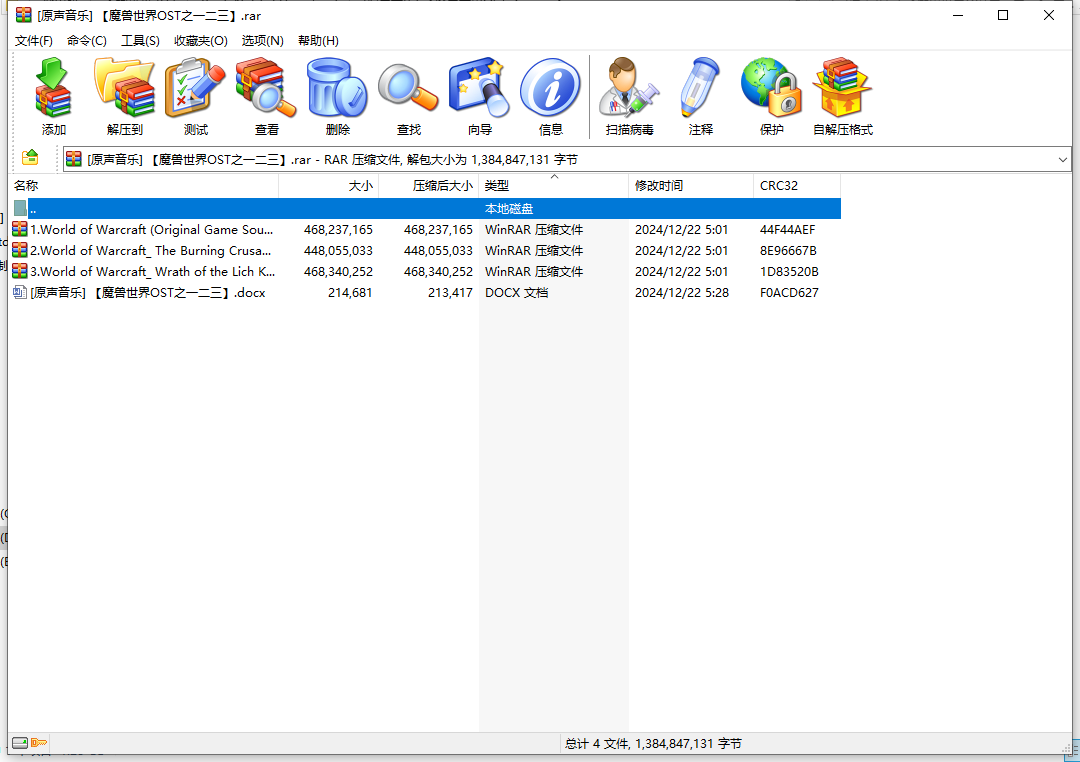The image size is (1080, 762).
Task: Click the DOCX 文档 type cell
Action: point(517,293)
